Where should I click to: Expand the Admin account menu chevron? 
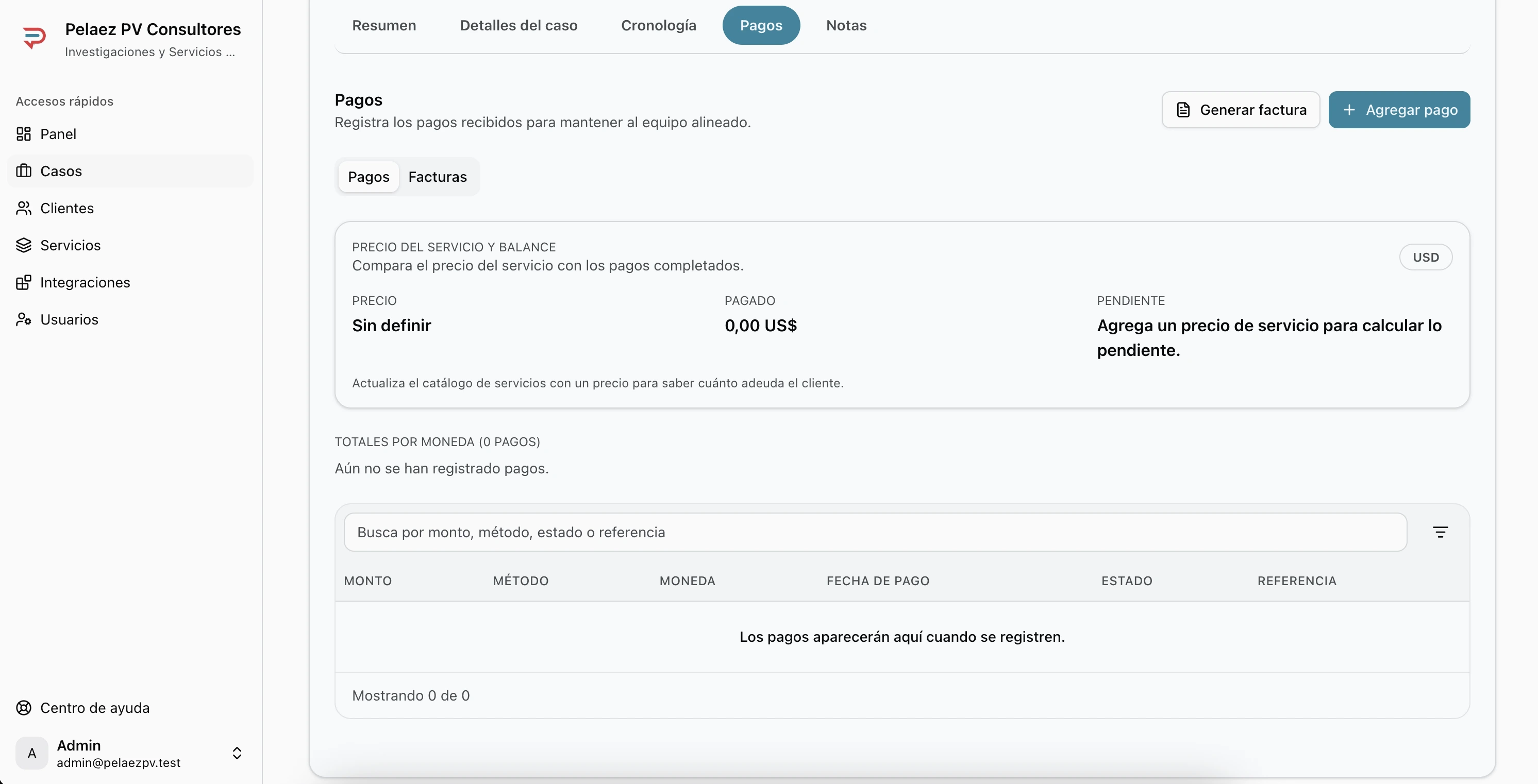tap(237, 753)
